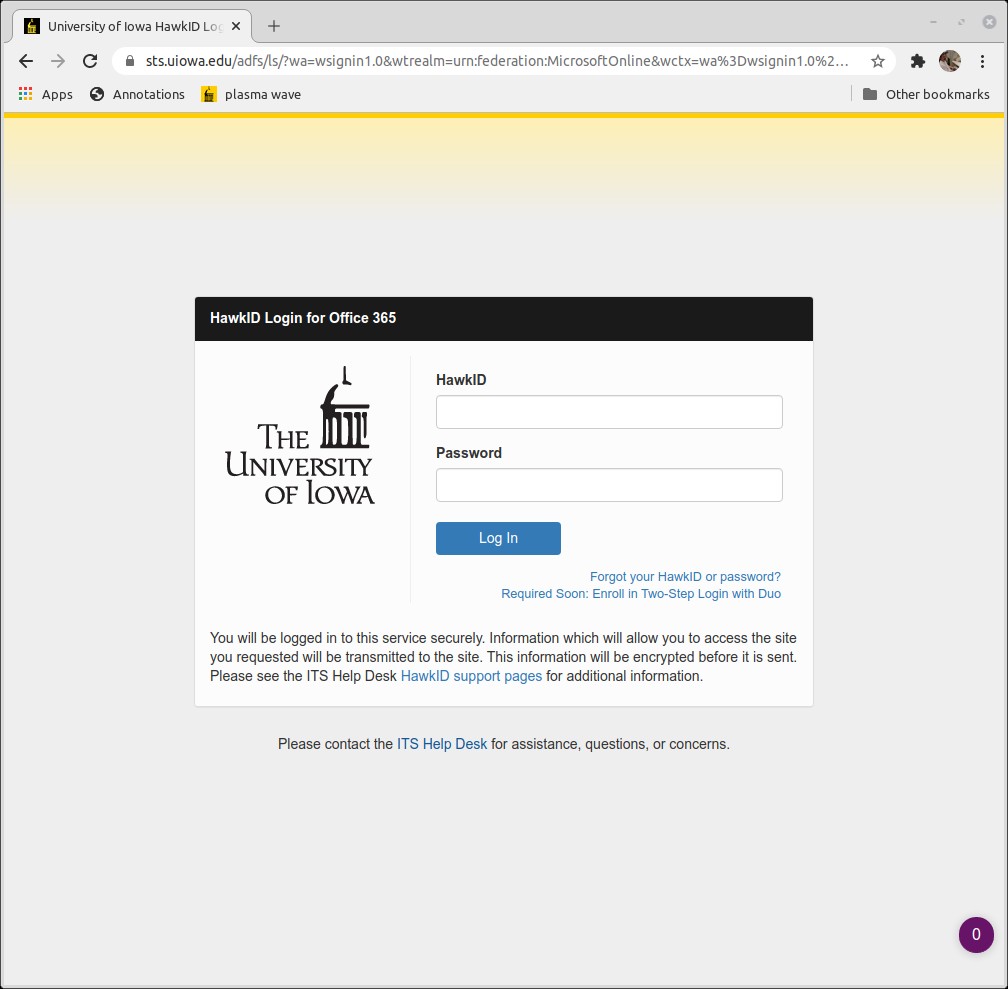Open Forgot your HawkID or password link
Viewport: 1008px width, 989px height.
point(685,577)
